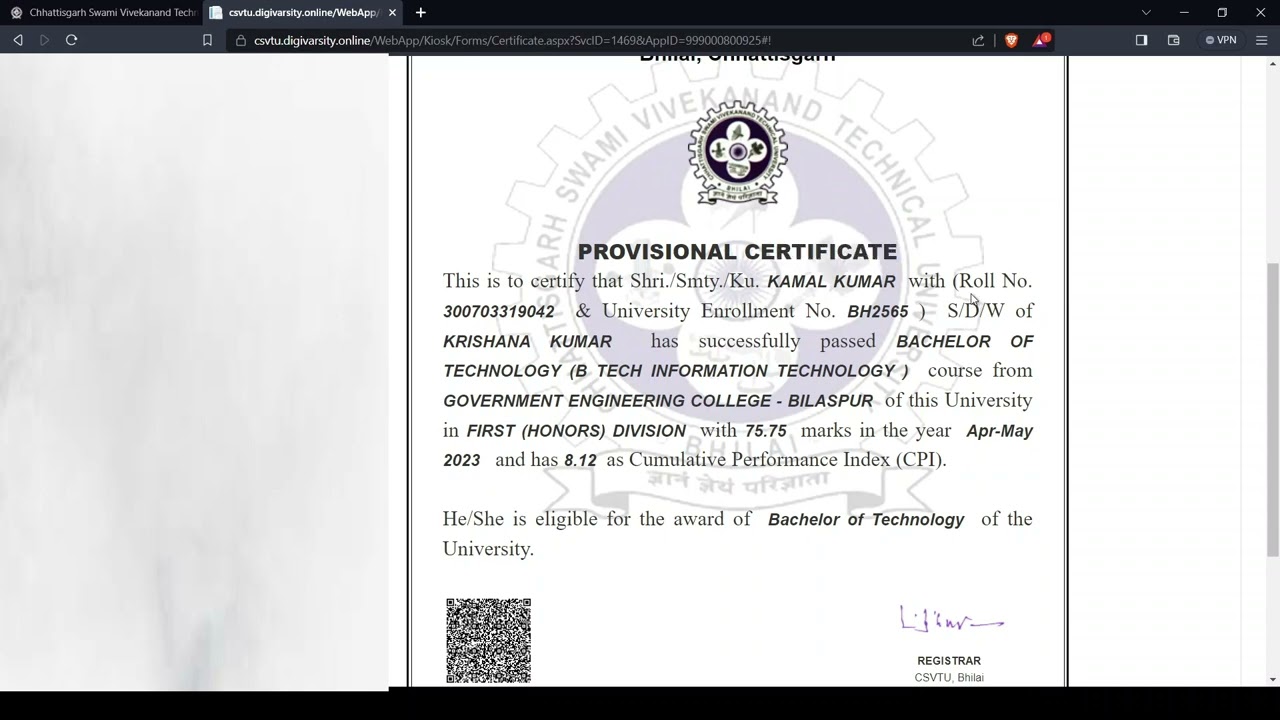Click the certificate QR code

point(488,641)
